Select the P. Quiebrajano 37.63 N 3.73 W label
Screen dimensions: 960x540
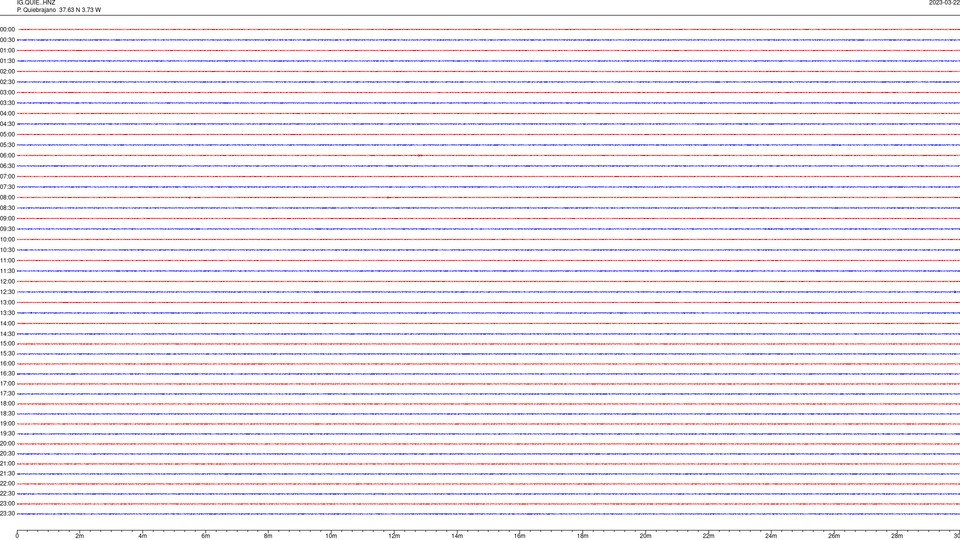tap(59, 10)
